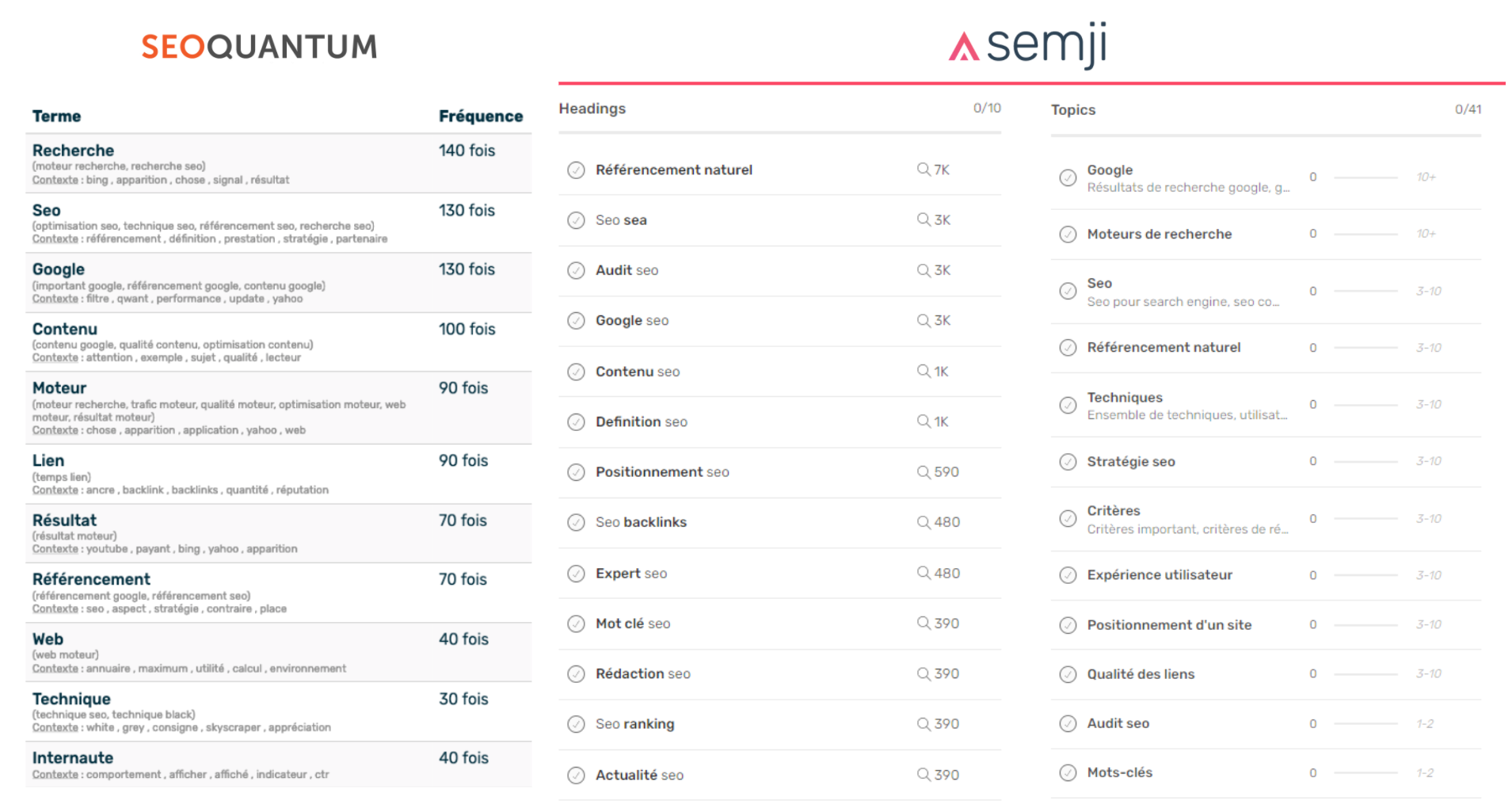Open the Contenu term

click(65, 329)
